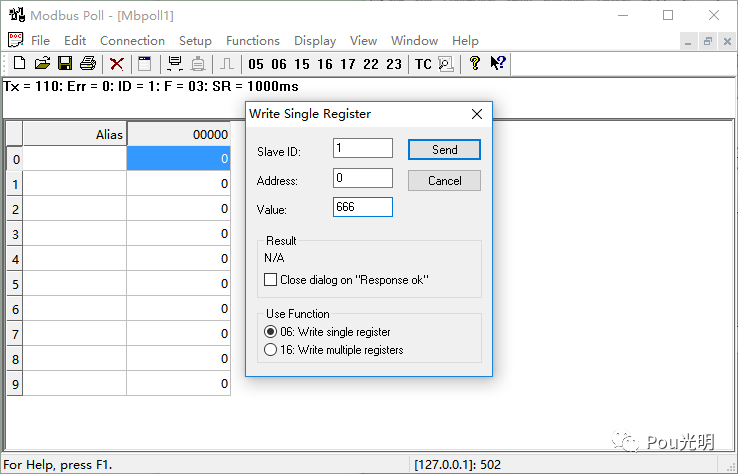Screen dimensions: 738x474
Task: Open the Connection menu
Action: pos(132,41)
